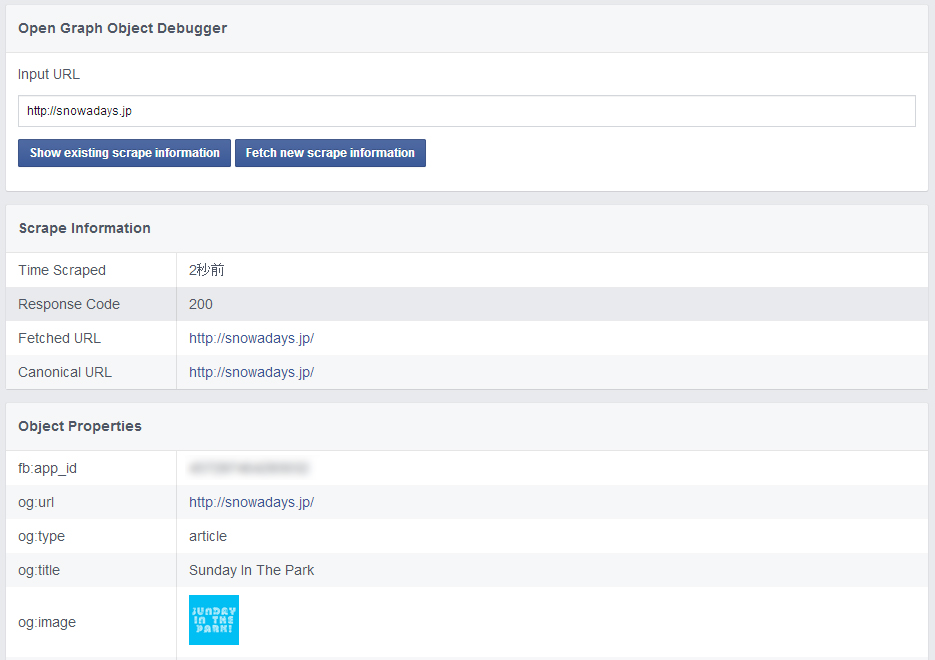
Task: Click the Input URL text field
Action: [x=466, y=111]
